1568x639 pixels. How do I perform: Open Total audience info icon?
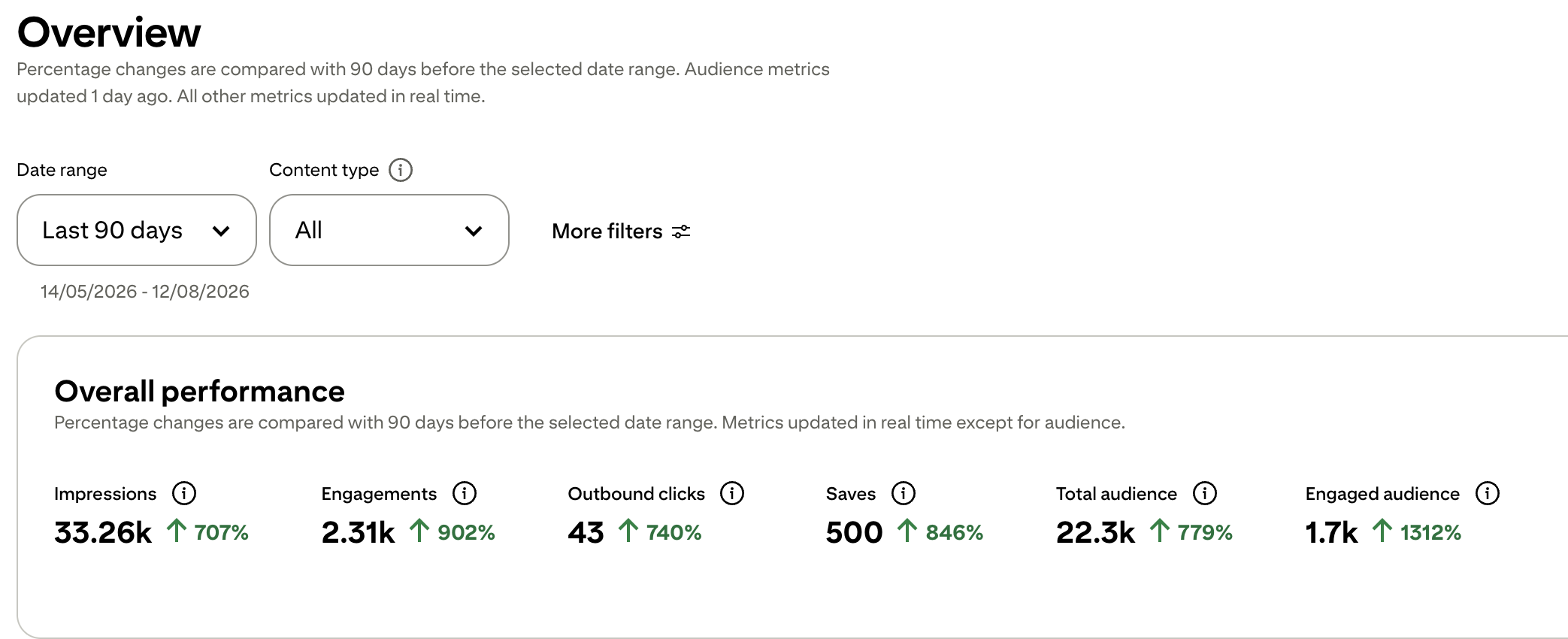click(1205, 493)
